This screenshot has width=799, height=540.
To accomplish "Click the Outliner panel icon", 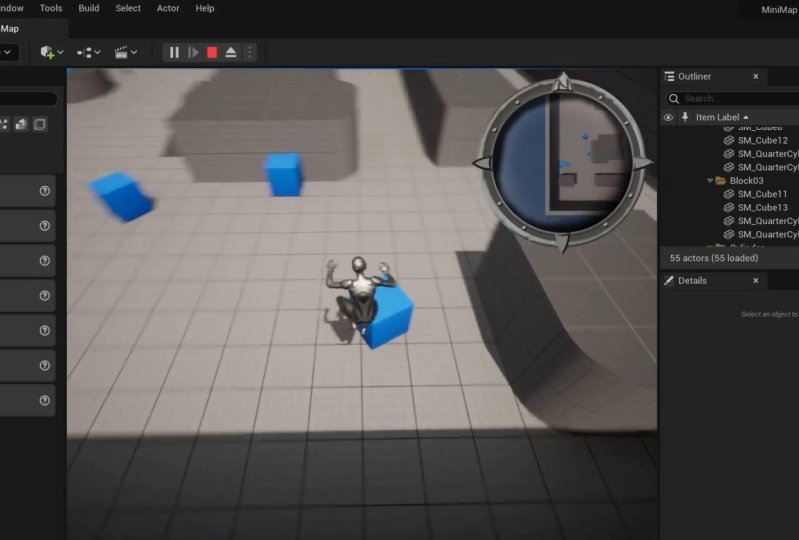I will [x=670, y=76].
